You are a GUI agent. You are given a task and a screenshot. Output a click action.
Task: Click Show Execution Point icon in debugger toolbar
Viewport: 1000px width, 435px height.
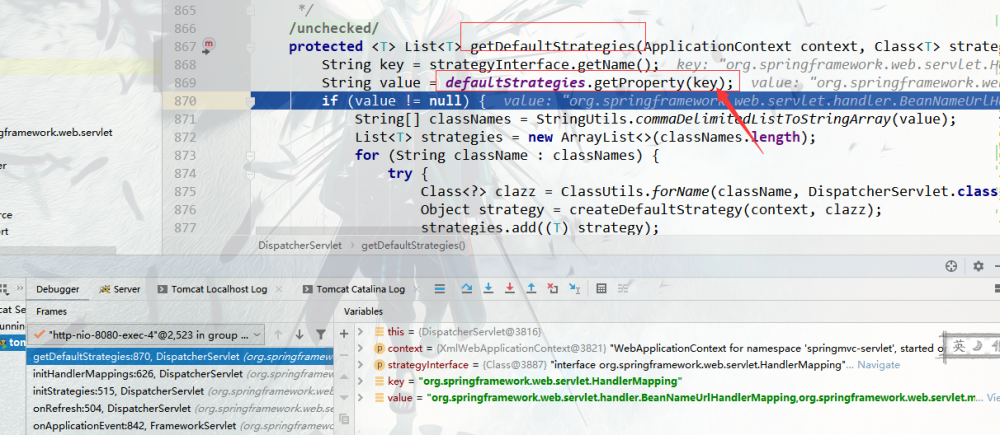(439, 289)
